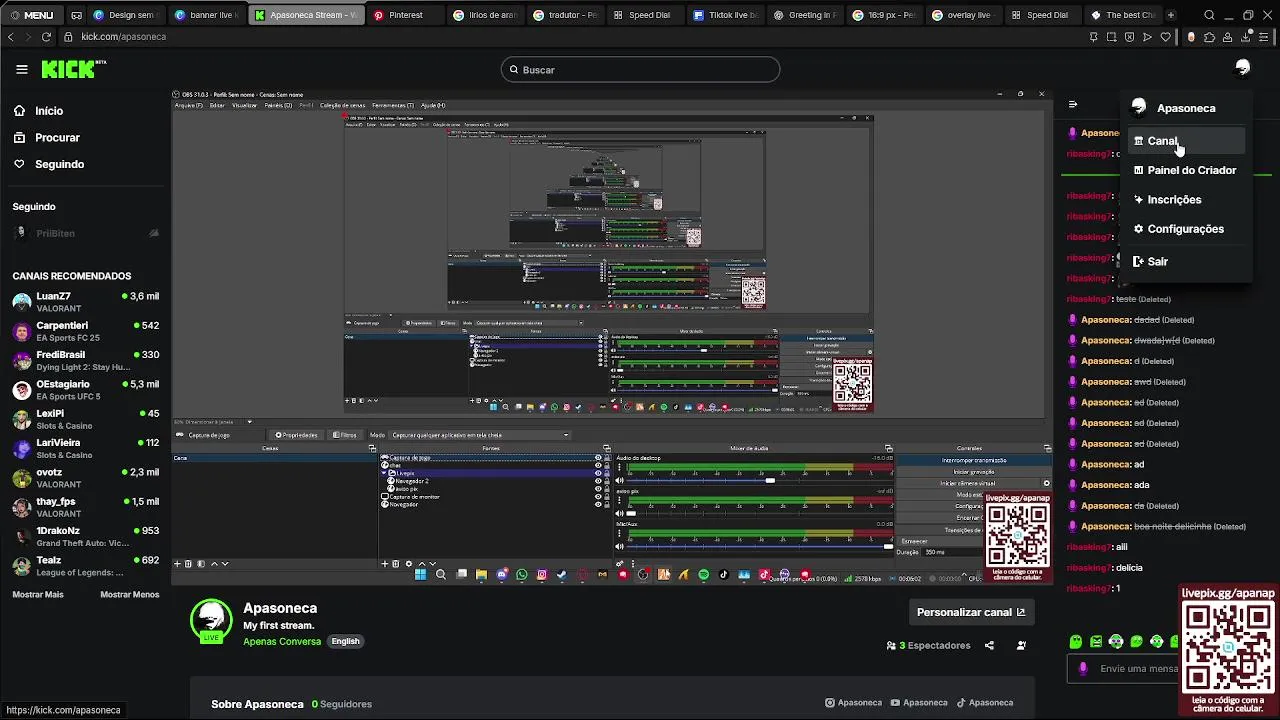Open Apasoneca's YouTube link
1280x720 pixels.
(x=919, y=703)
